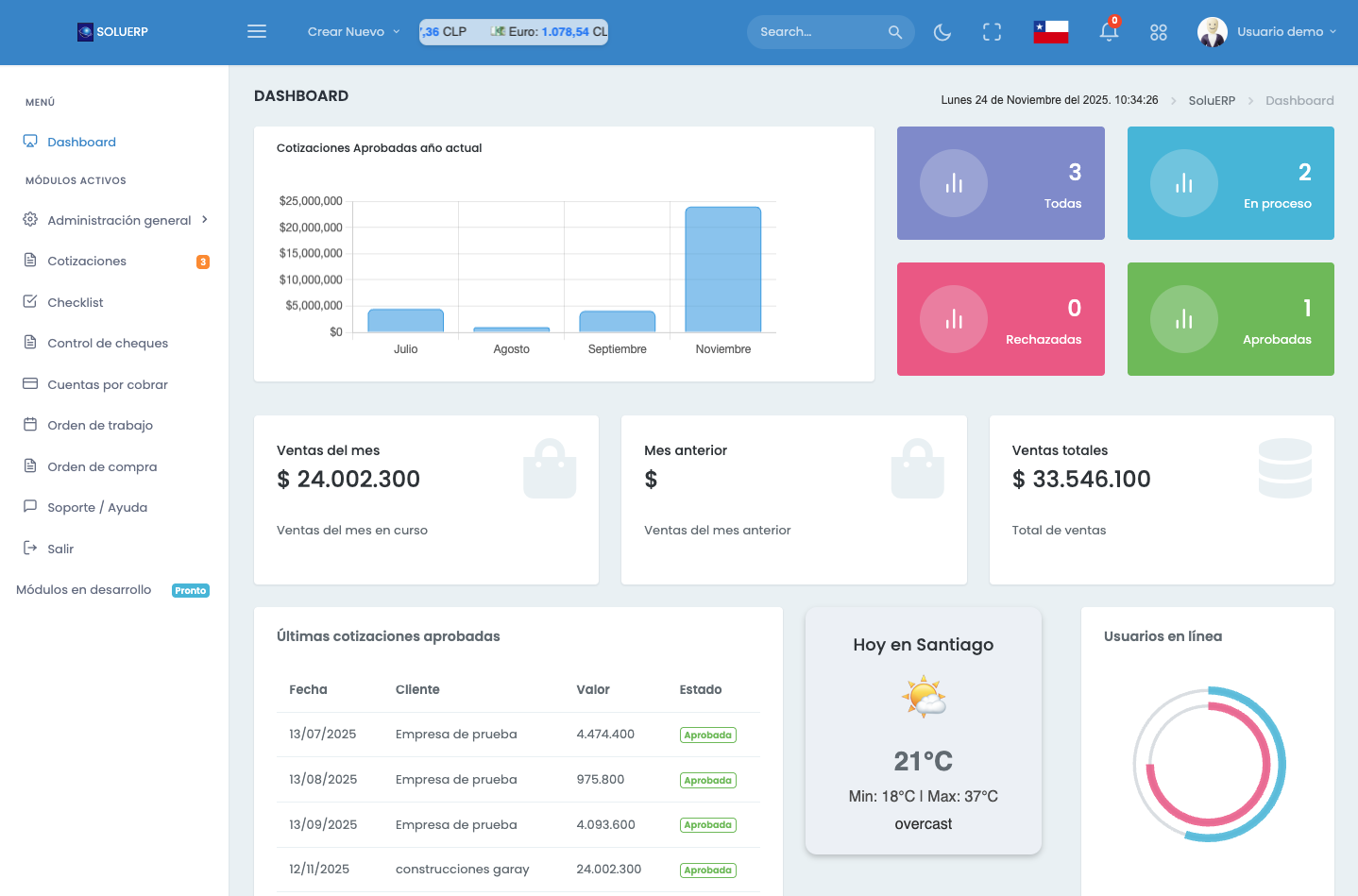Click the SoluERP breadcrumb link
The width and height of the screenshot is (1358, 896).
click(1212, 100)
